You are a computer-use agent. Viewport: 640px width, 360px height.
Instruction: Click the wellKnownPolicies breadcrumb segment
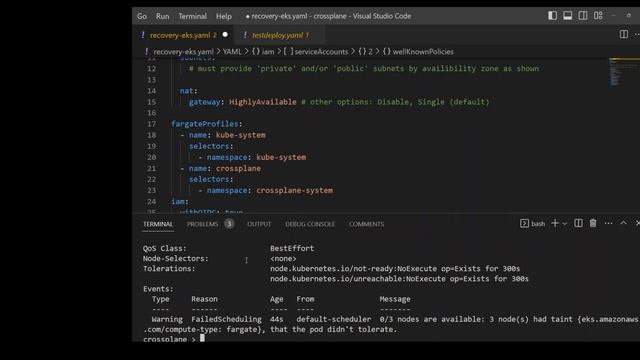[418, 52]
